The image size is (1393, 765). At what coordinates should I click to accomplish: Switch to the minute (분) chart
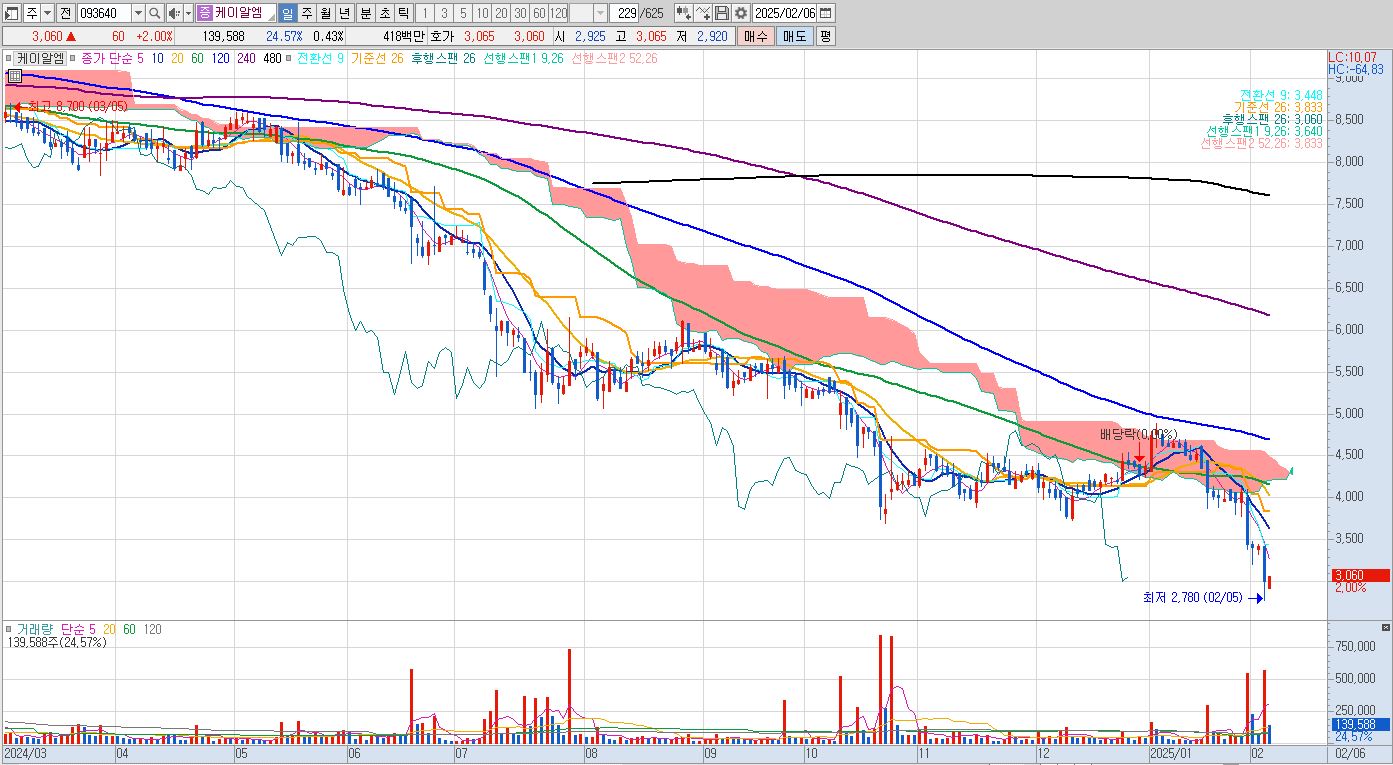tap(364, 13)
